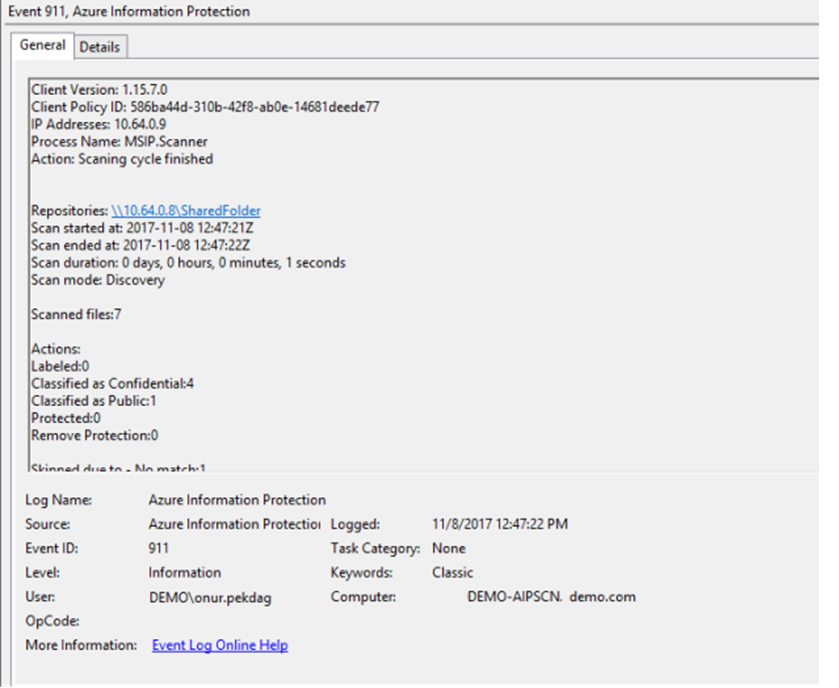Click the Keywords value Classic
Viewport: 839px width, 688px height.
452,572
